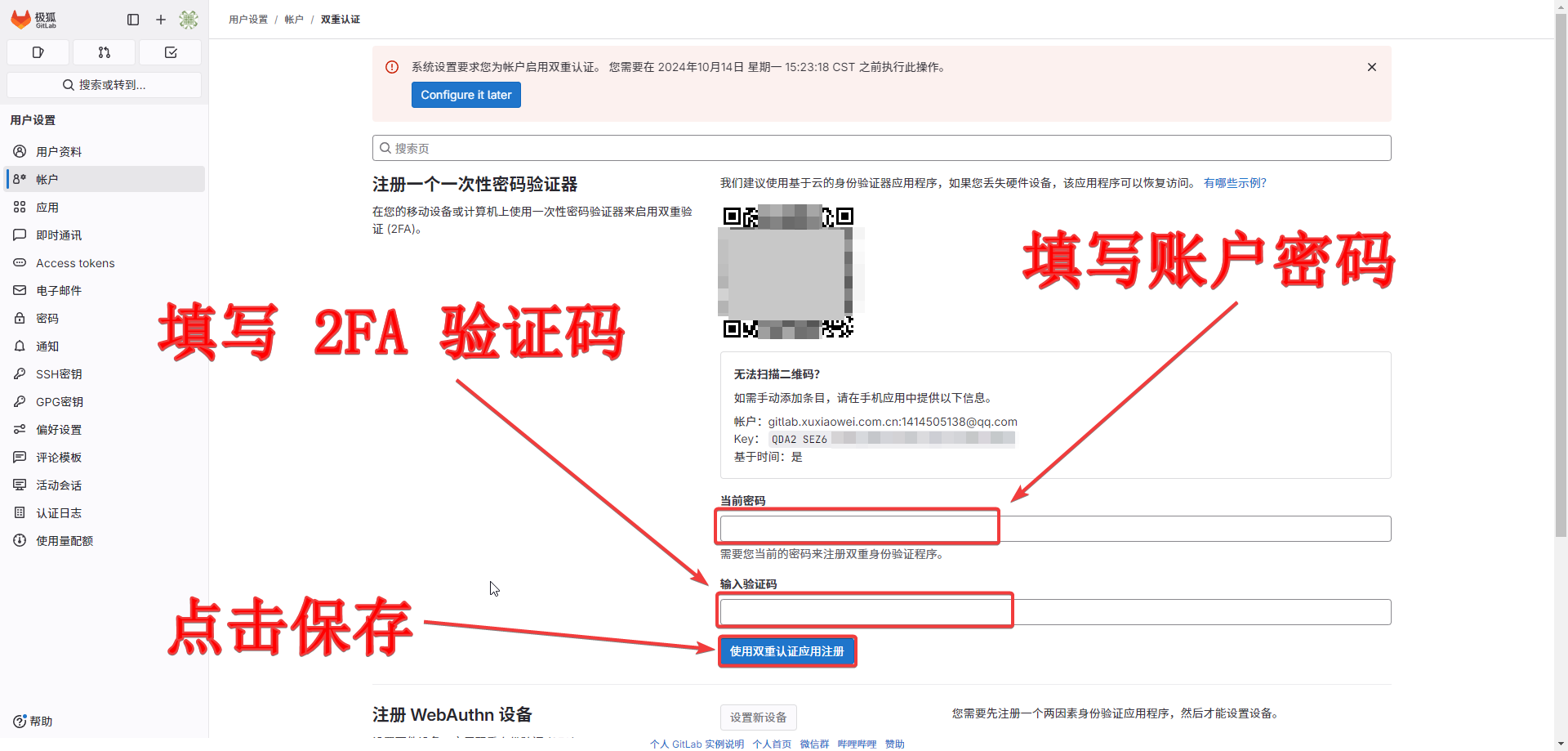Open the 有哪些示例? link
The image size is (1568, 751).
(x=1235, y=183)
